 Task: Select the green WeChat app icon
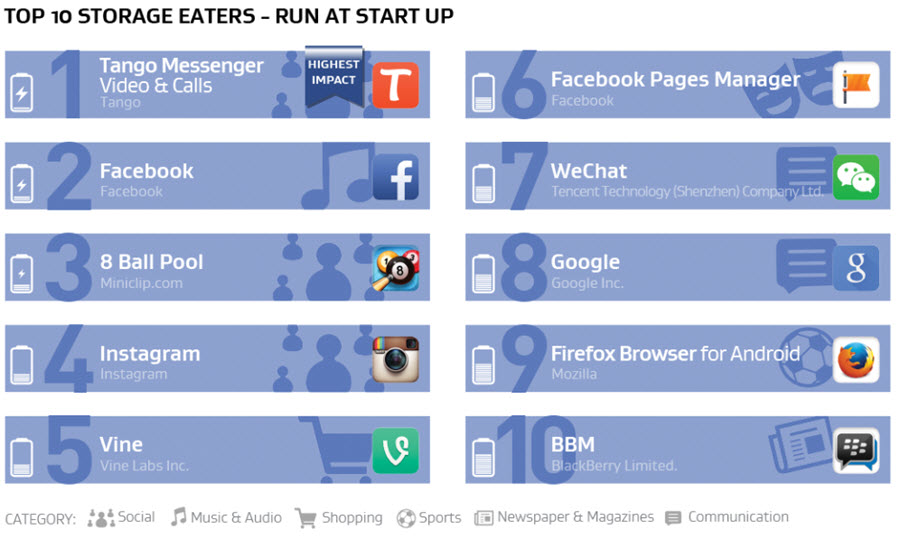(x=856, y=177)
